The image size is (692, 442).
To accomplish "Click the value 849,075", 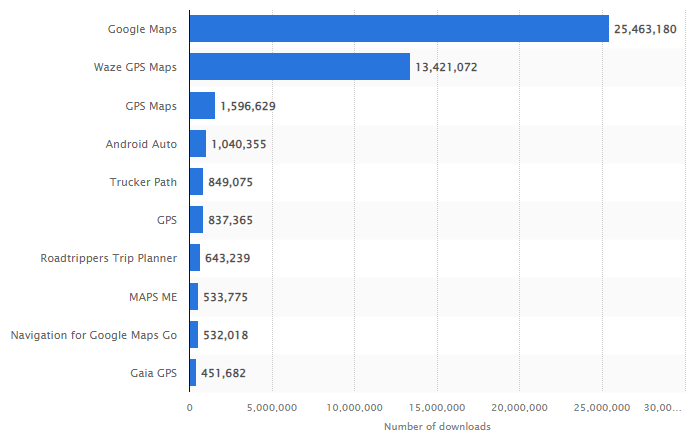I will coord(230,182).
